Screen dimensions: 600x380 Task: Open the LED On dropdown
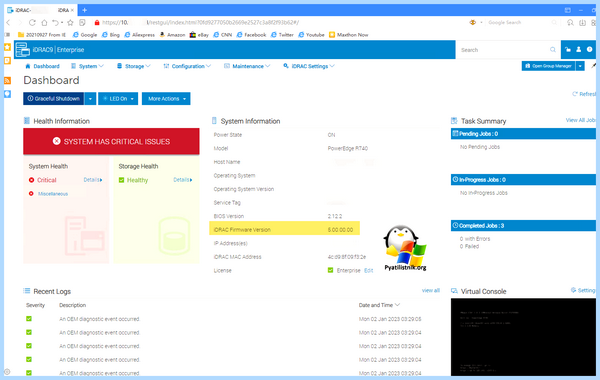118,99
